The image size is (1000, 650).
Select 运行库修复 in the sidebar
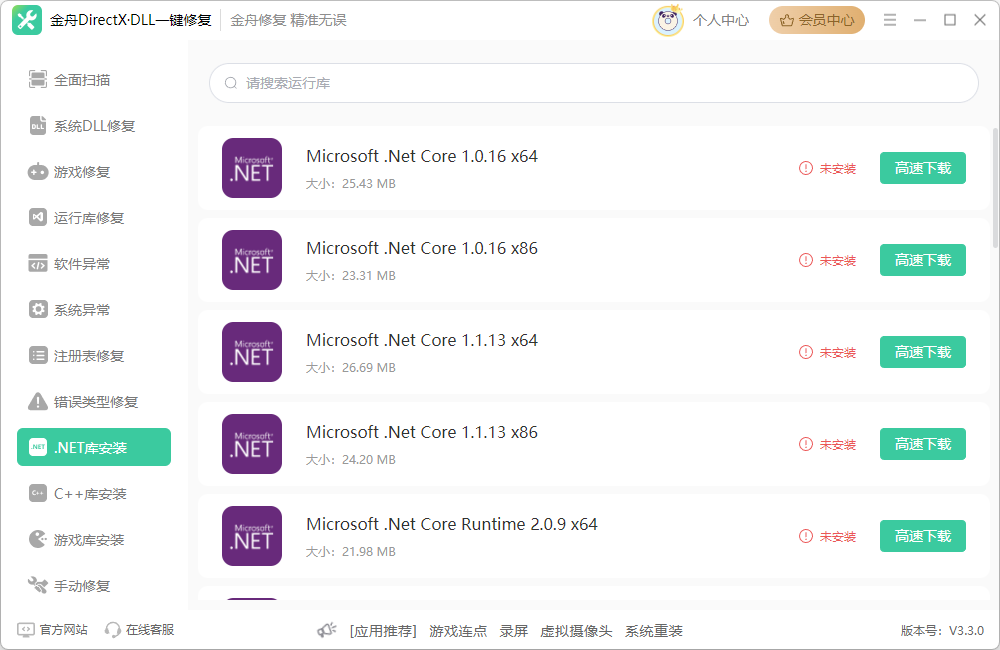click(94, 218)
